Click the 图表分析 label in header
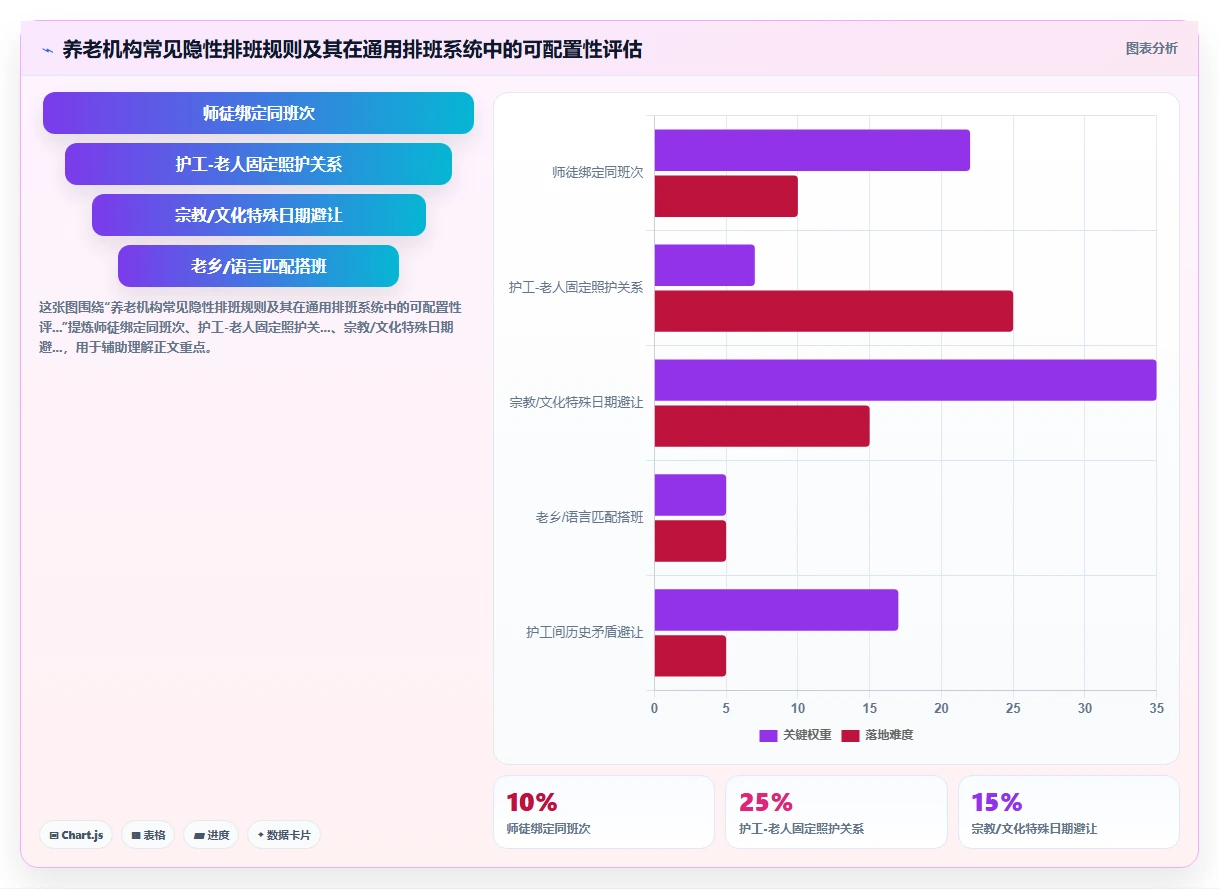 pyautogui.click(x=1151, y=48)
